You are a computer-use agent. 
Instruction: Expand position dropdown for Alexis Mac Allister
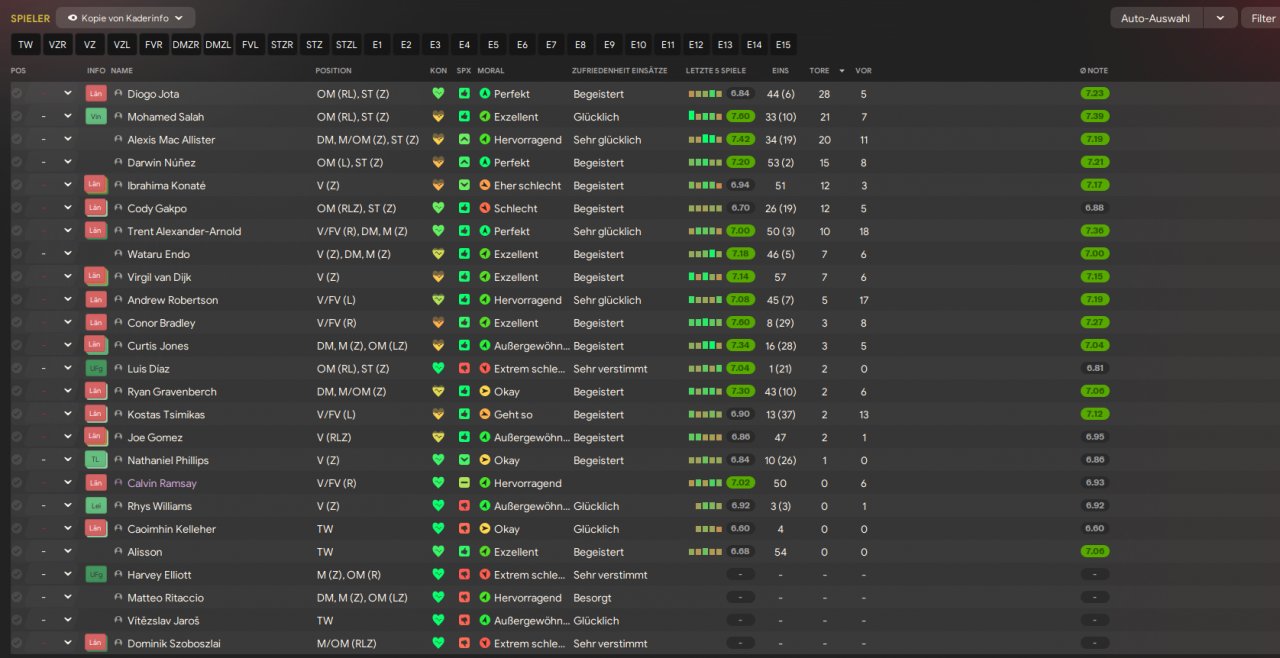click(68, 139)
